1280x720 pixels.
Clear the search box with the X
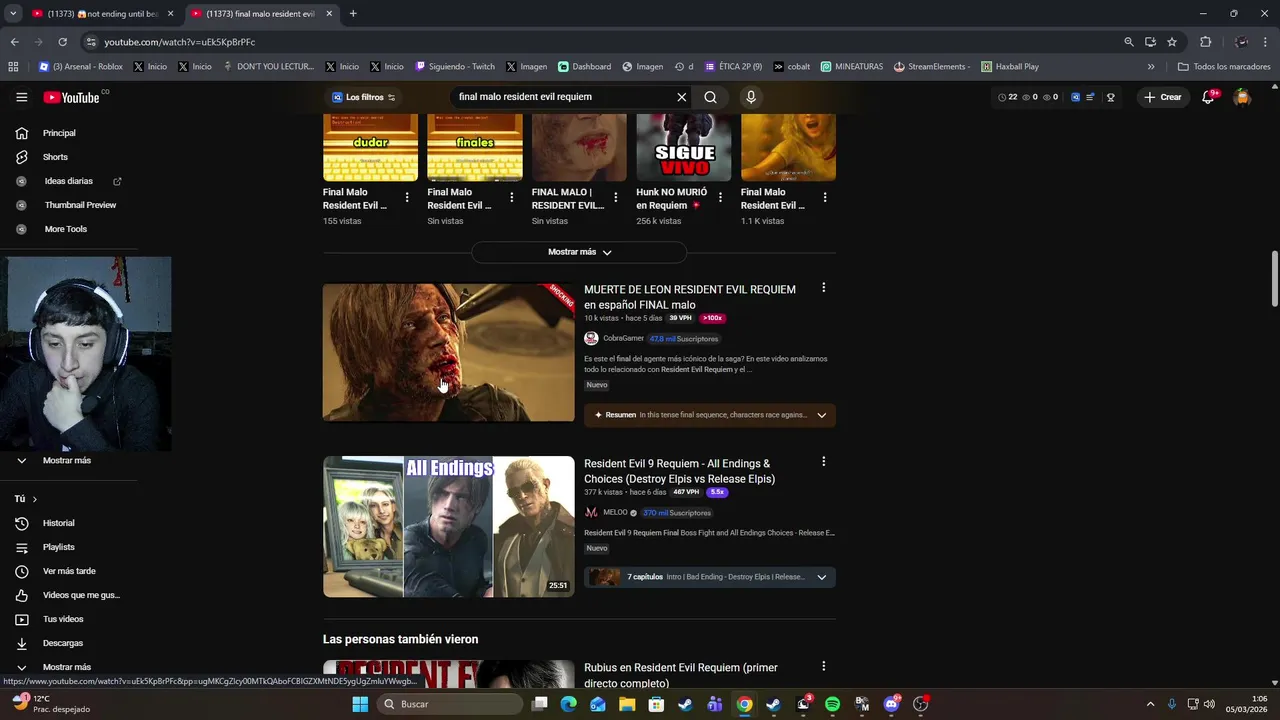click(x=682, y=97)
